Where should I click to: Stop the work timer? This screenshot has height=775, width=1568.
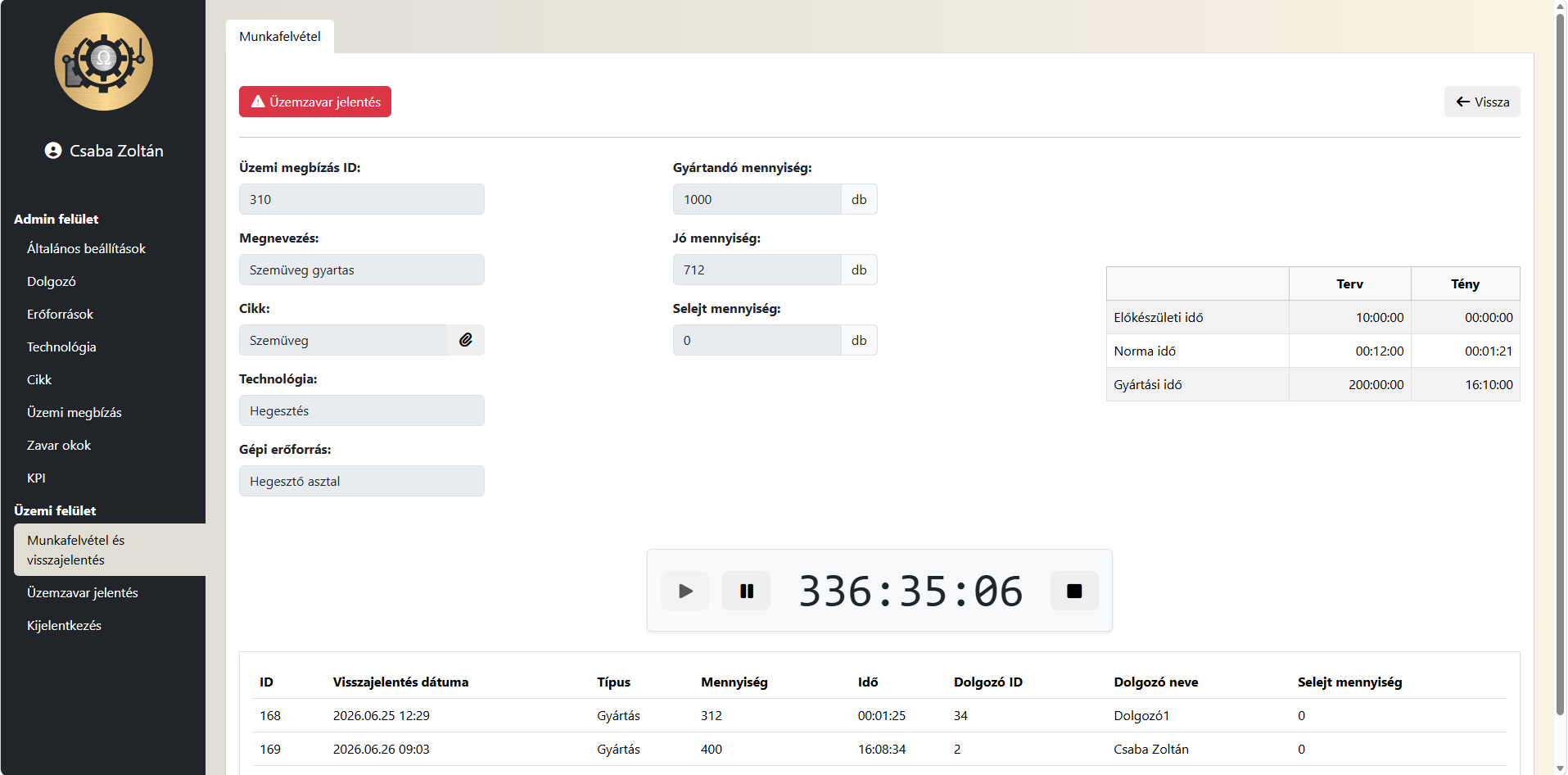1074,591
